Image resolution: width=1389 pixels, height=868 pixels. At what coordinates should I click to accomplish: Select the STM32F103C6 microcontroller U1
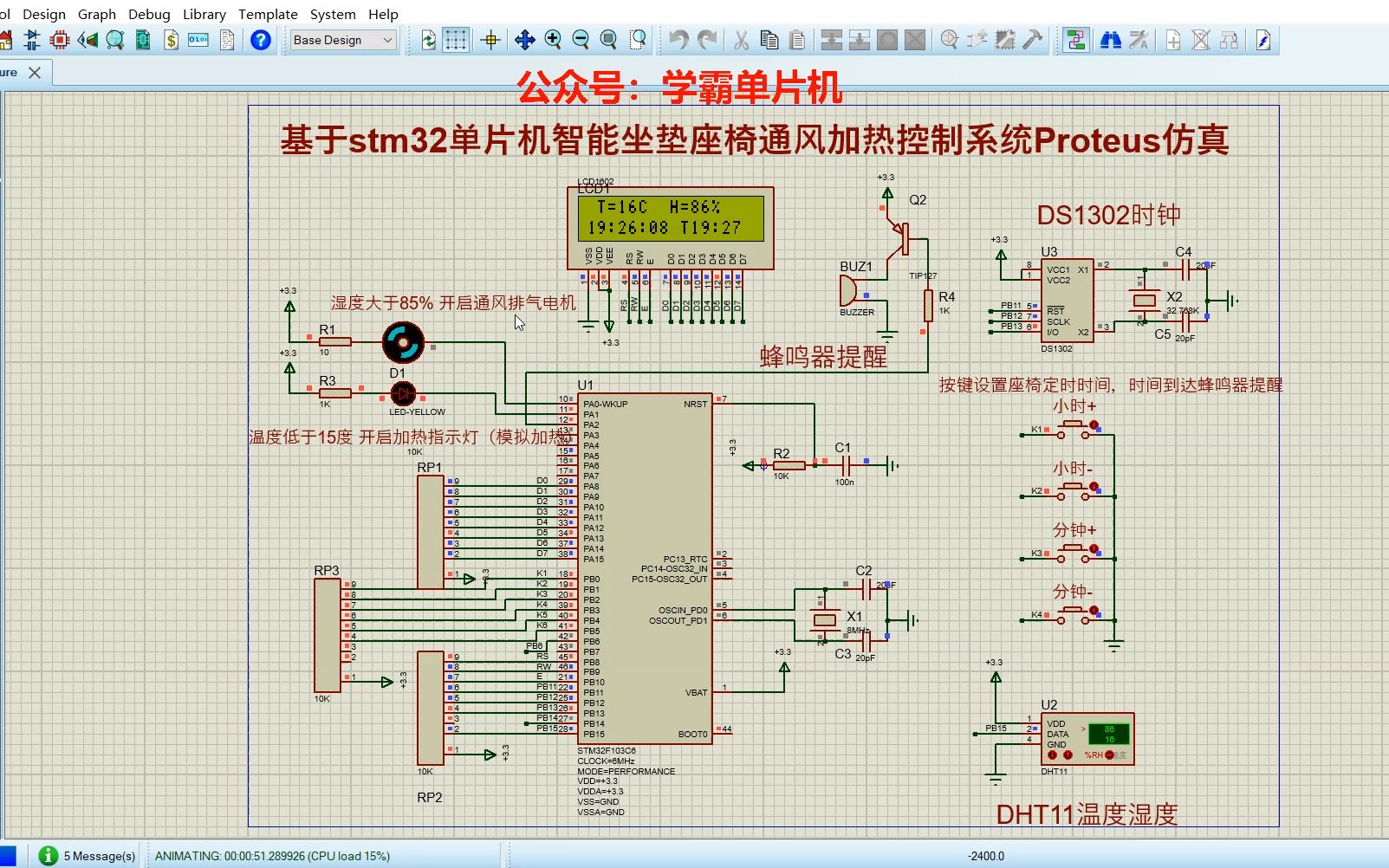pos(645,567)
